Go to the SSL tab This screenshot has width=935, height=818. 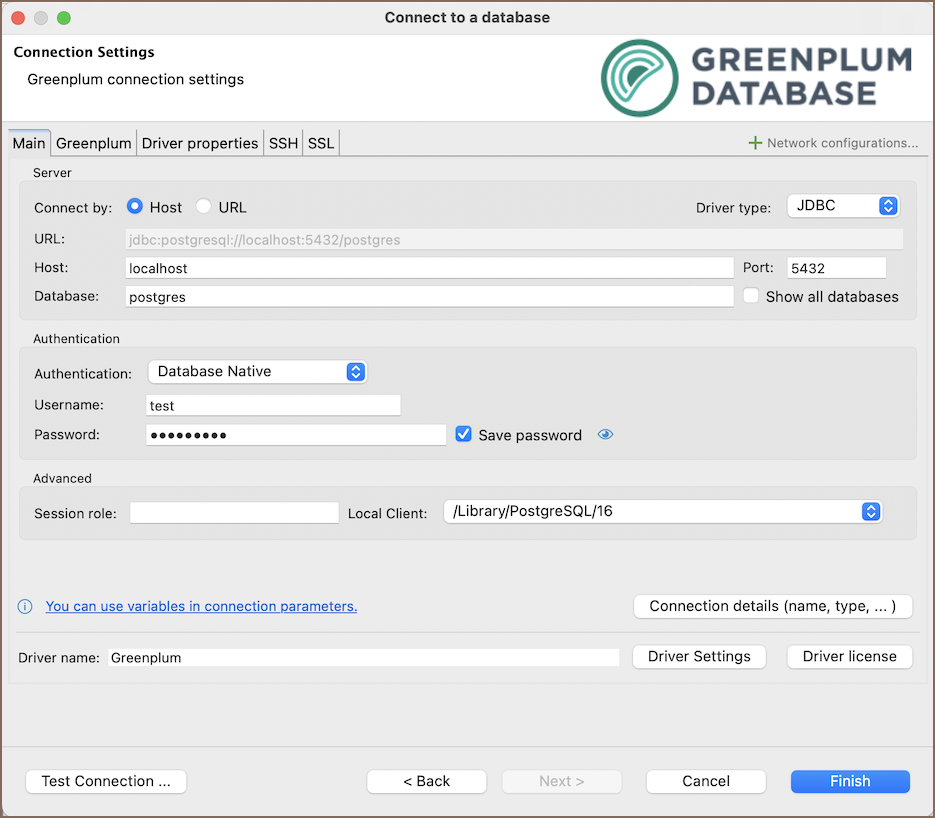pos(321,143)
